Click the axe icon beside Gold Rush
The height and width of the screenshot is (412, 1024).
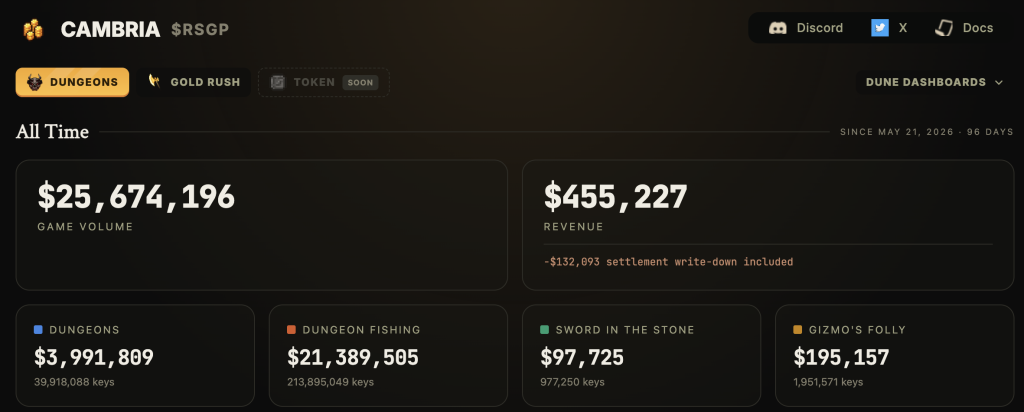pyautogui.click(x=155, y=82)
